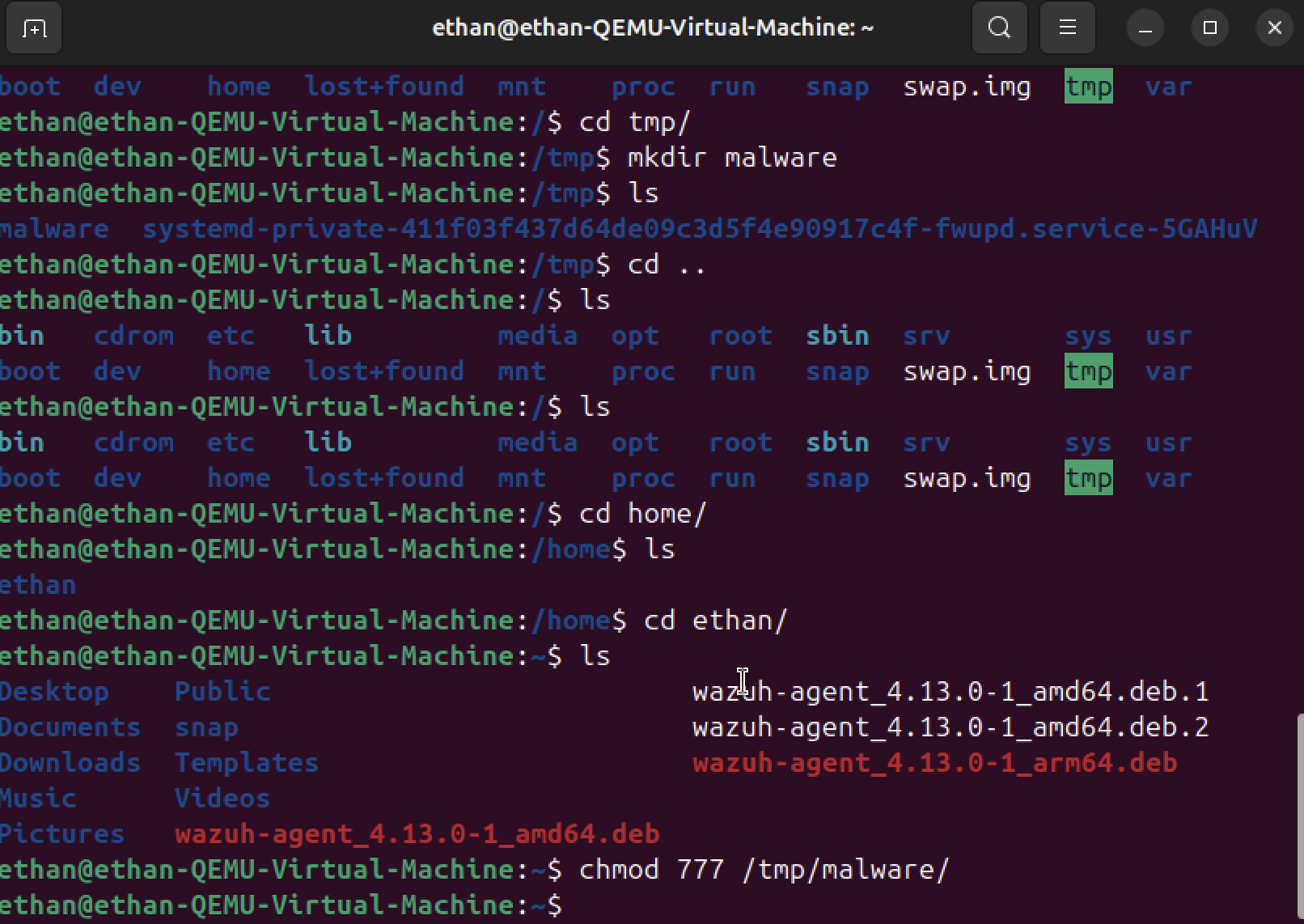
Task: Open the hamburger main menu
Action: click(1068, 28)
